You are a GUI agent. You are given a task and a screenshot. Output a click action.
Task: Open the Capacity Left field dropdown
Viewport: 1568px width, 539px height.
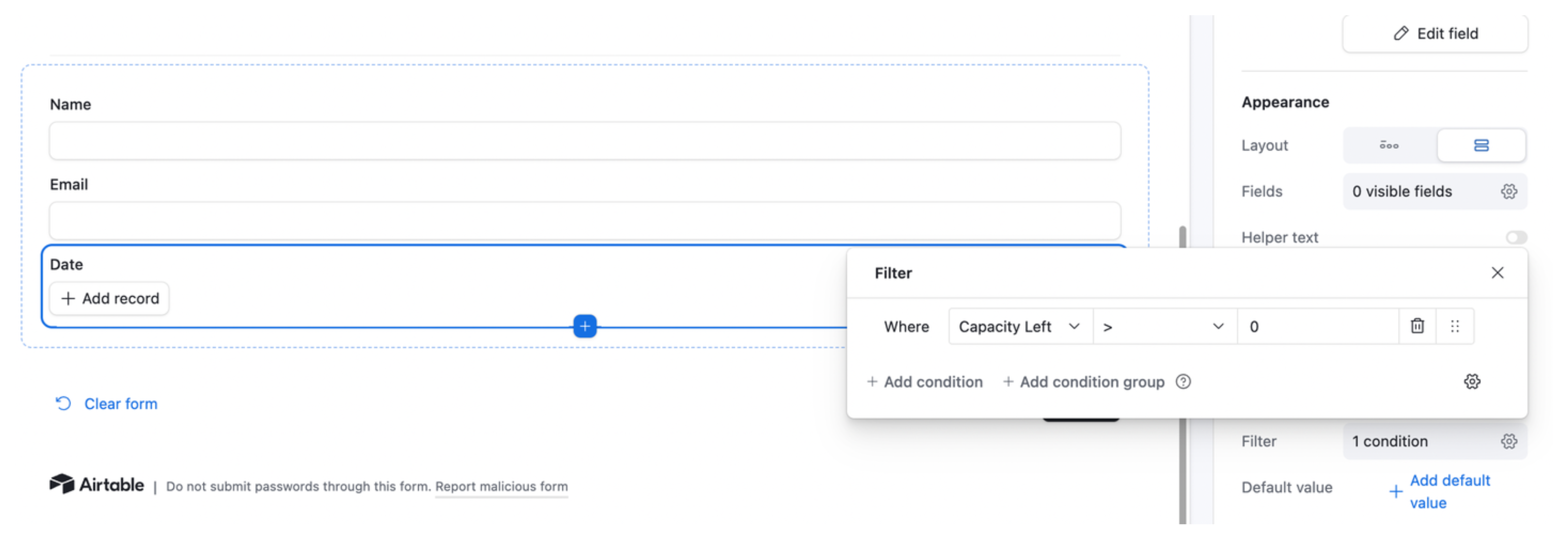click(x=1019, y=327)
